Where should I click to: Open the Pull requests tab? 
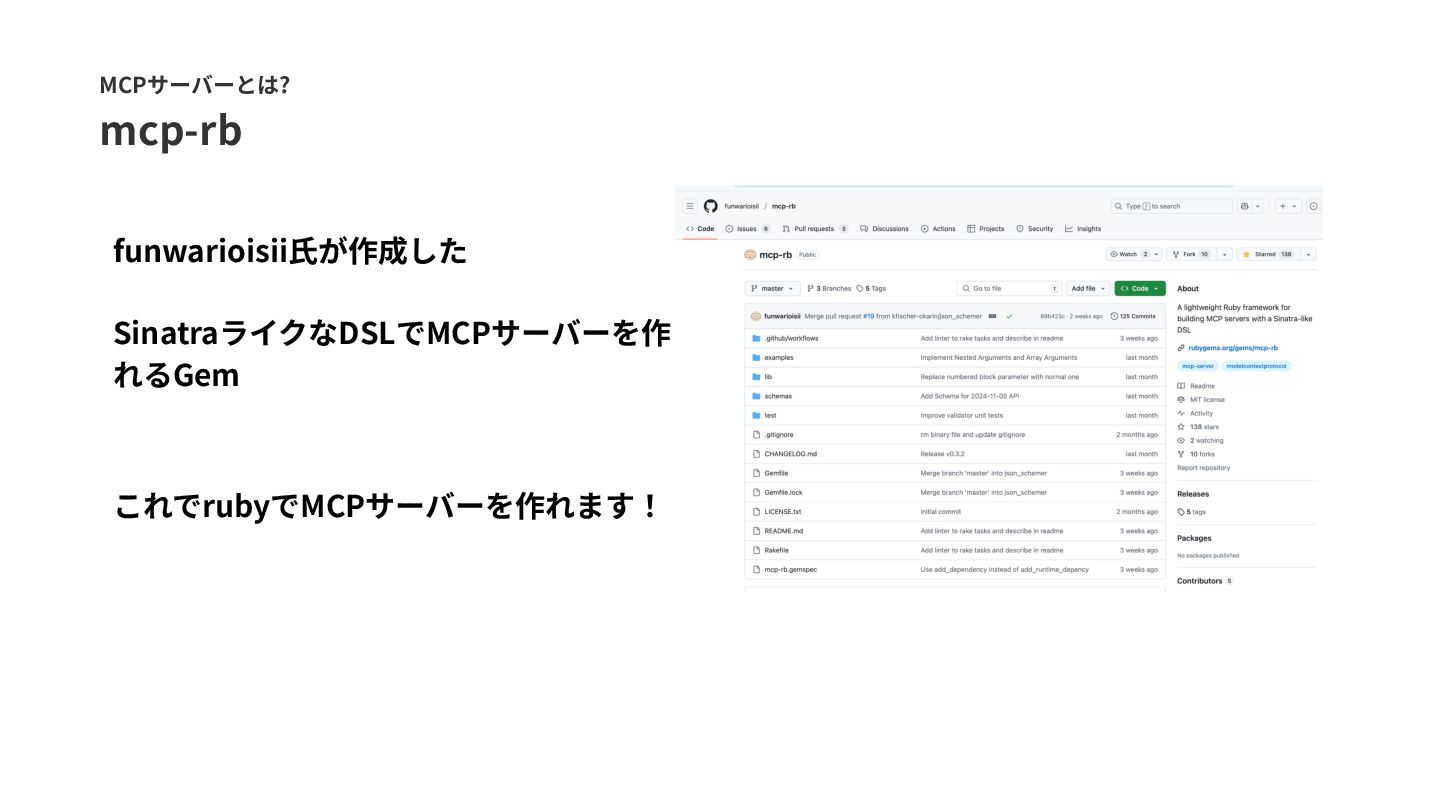815,229
